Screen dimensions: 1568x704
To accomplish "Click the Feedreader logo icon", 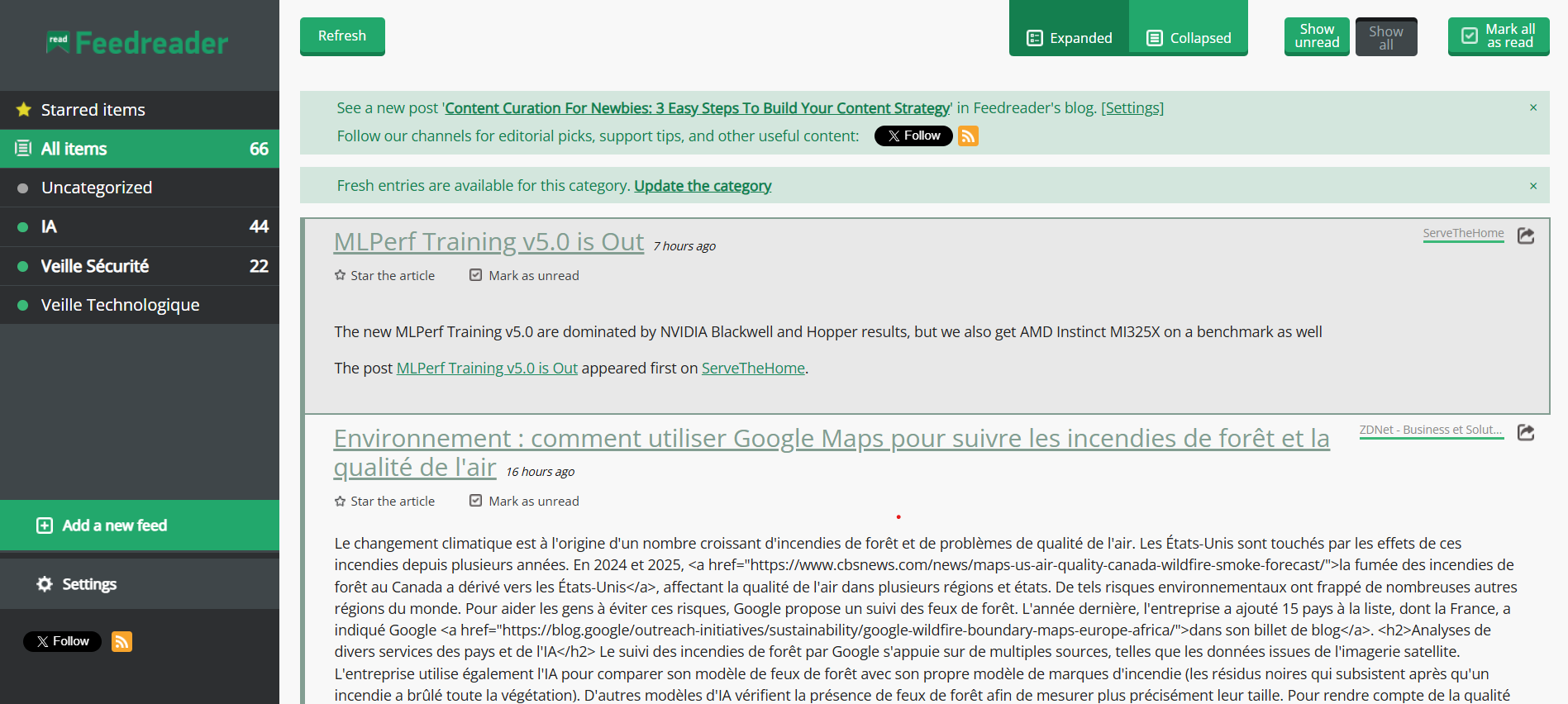I will [58, 42].
